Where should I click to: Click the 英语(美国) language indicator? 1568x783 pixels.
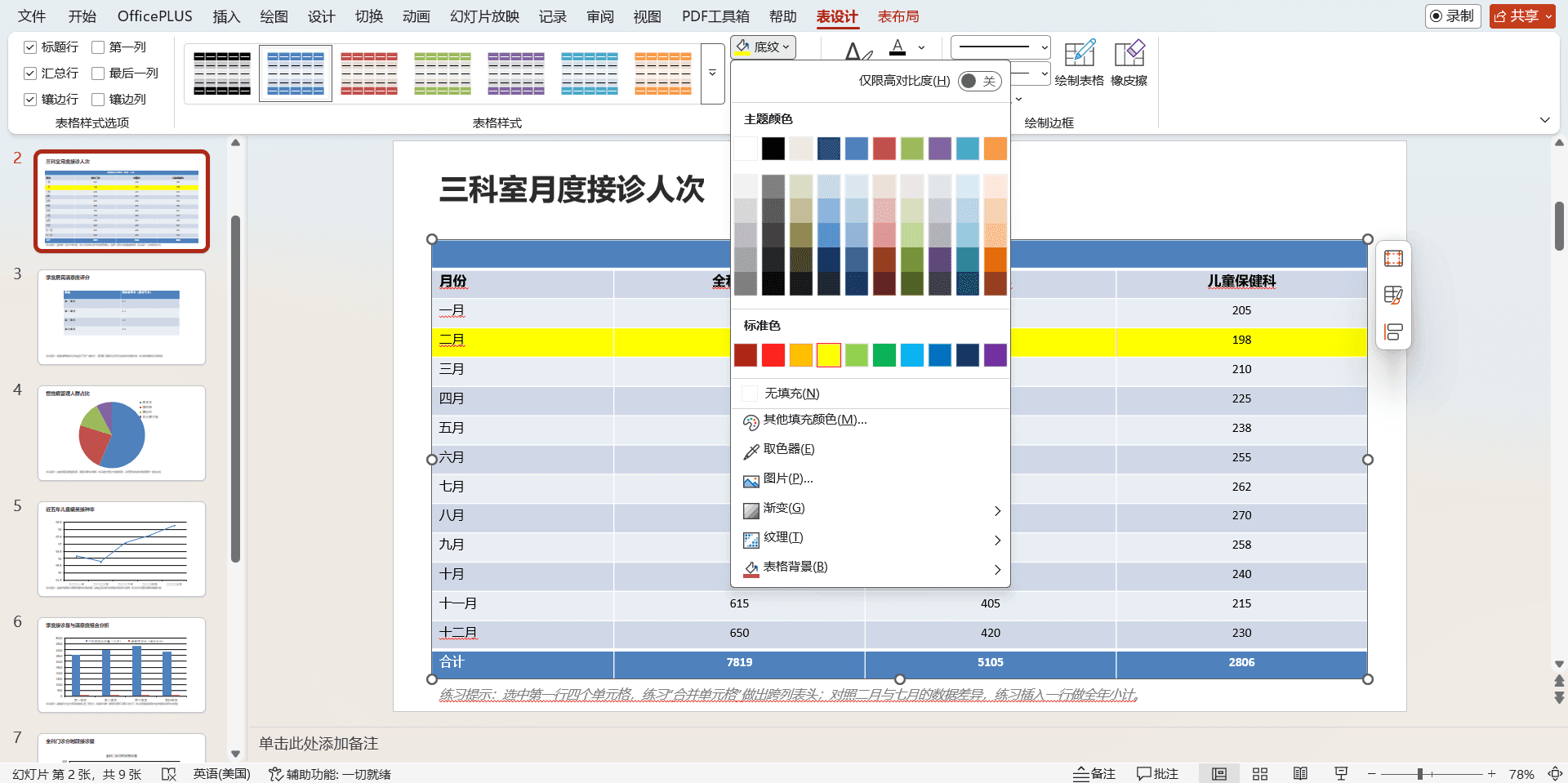tap(221, 774)
